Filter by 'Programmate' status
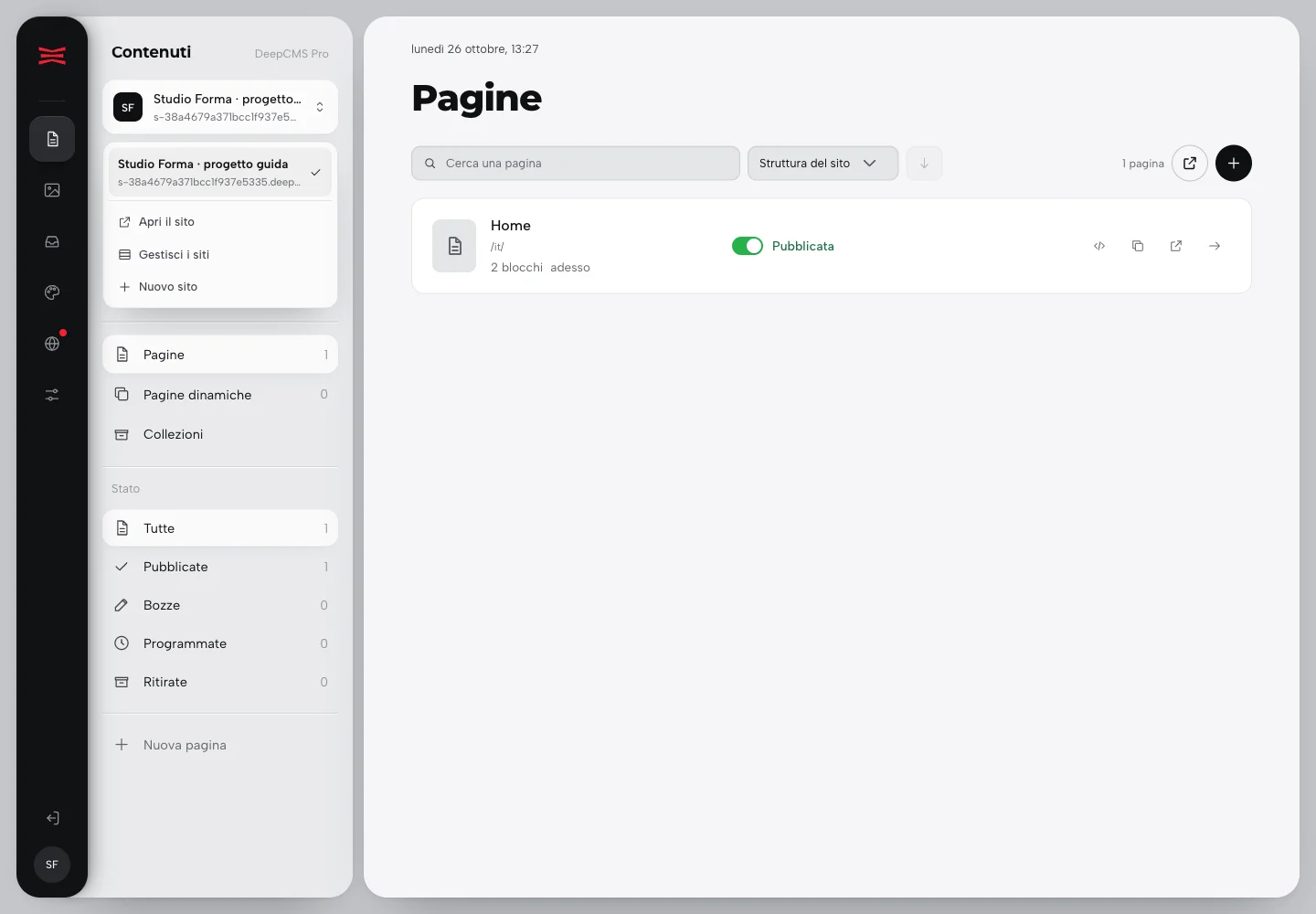This screenshot has width=1316, height=914. pyautogui.click(x=220, y=643)
